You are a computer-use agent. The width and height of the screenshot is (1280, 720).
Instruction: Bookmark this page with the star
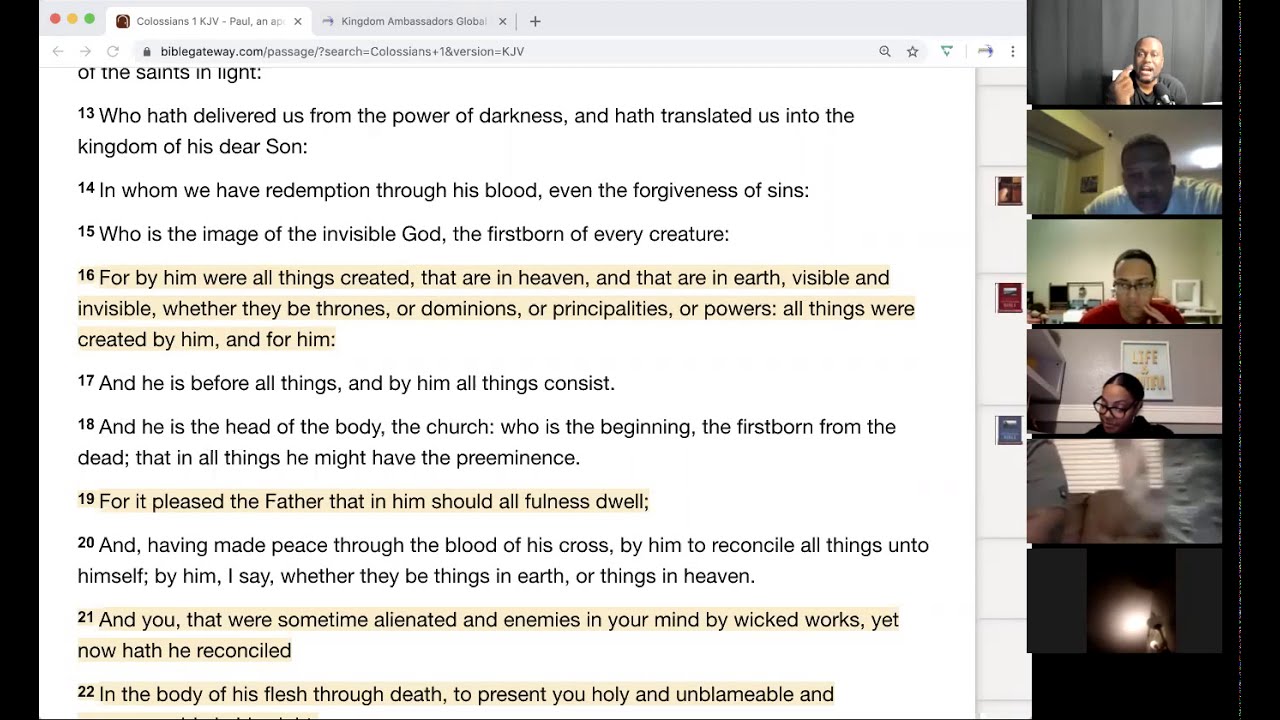click(x=912, y=51)
